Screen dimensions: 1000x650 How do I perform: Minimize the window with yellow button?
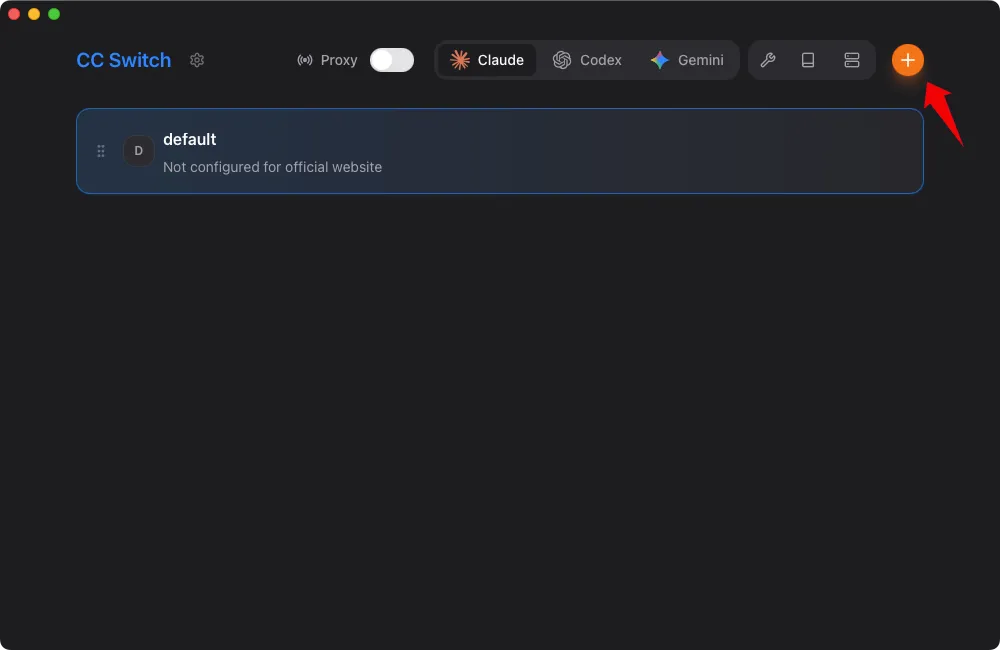coord(34,14)
